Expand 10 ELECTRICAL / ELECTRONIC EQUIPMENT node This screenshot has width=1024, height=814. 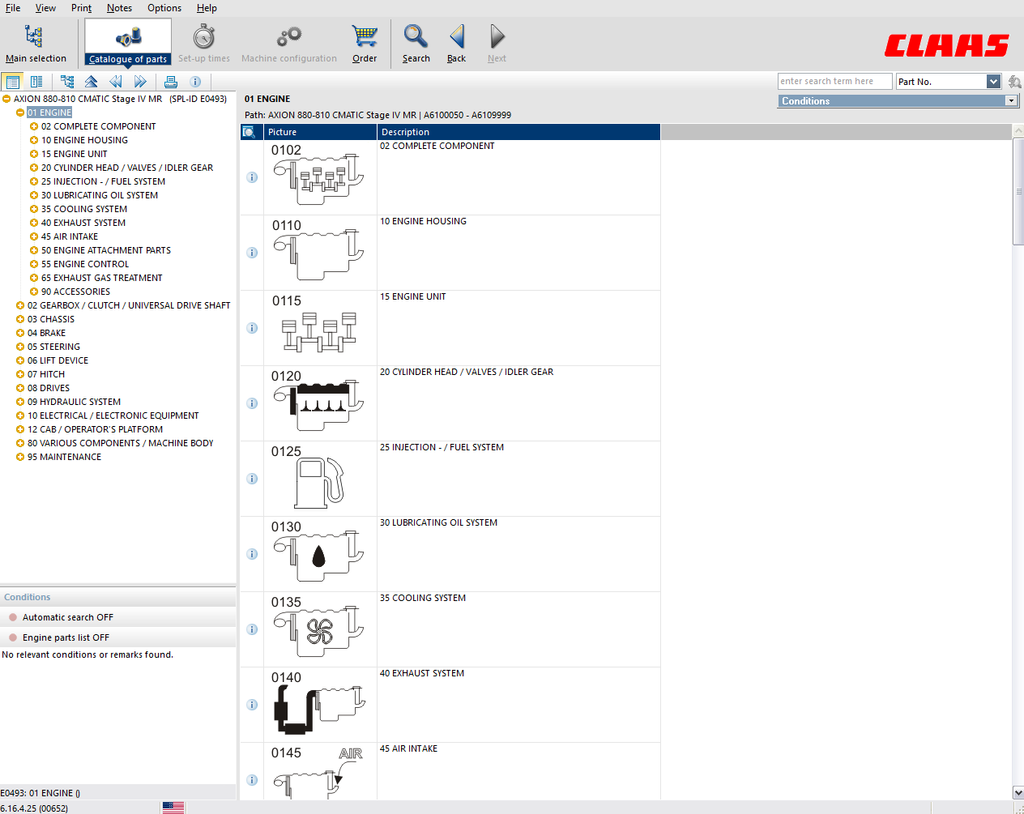click(x=20, y=415)
